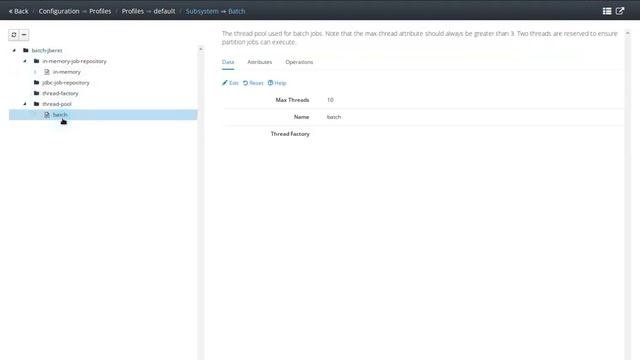
Task: Collapse the batch-jberet root node arrow
Action: (14, 50)
